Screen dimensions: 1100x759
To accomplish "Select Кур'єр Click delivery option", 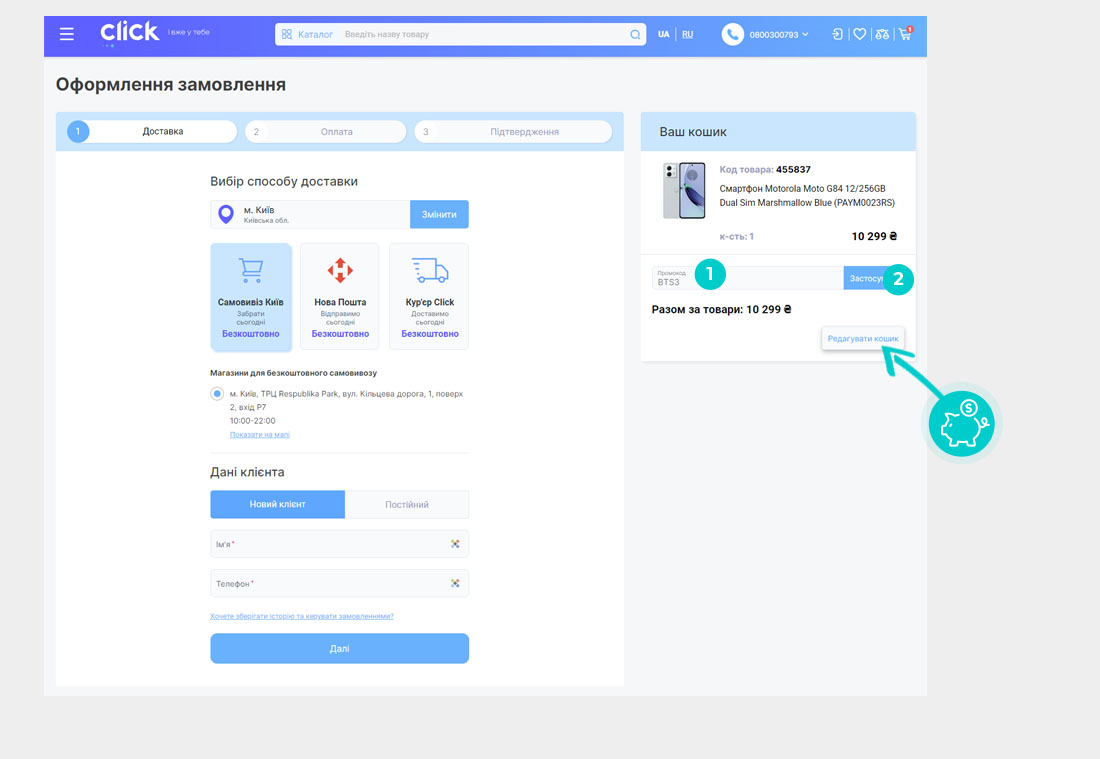I will pyautogui.click(x=429, y=296).
